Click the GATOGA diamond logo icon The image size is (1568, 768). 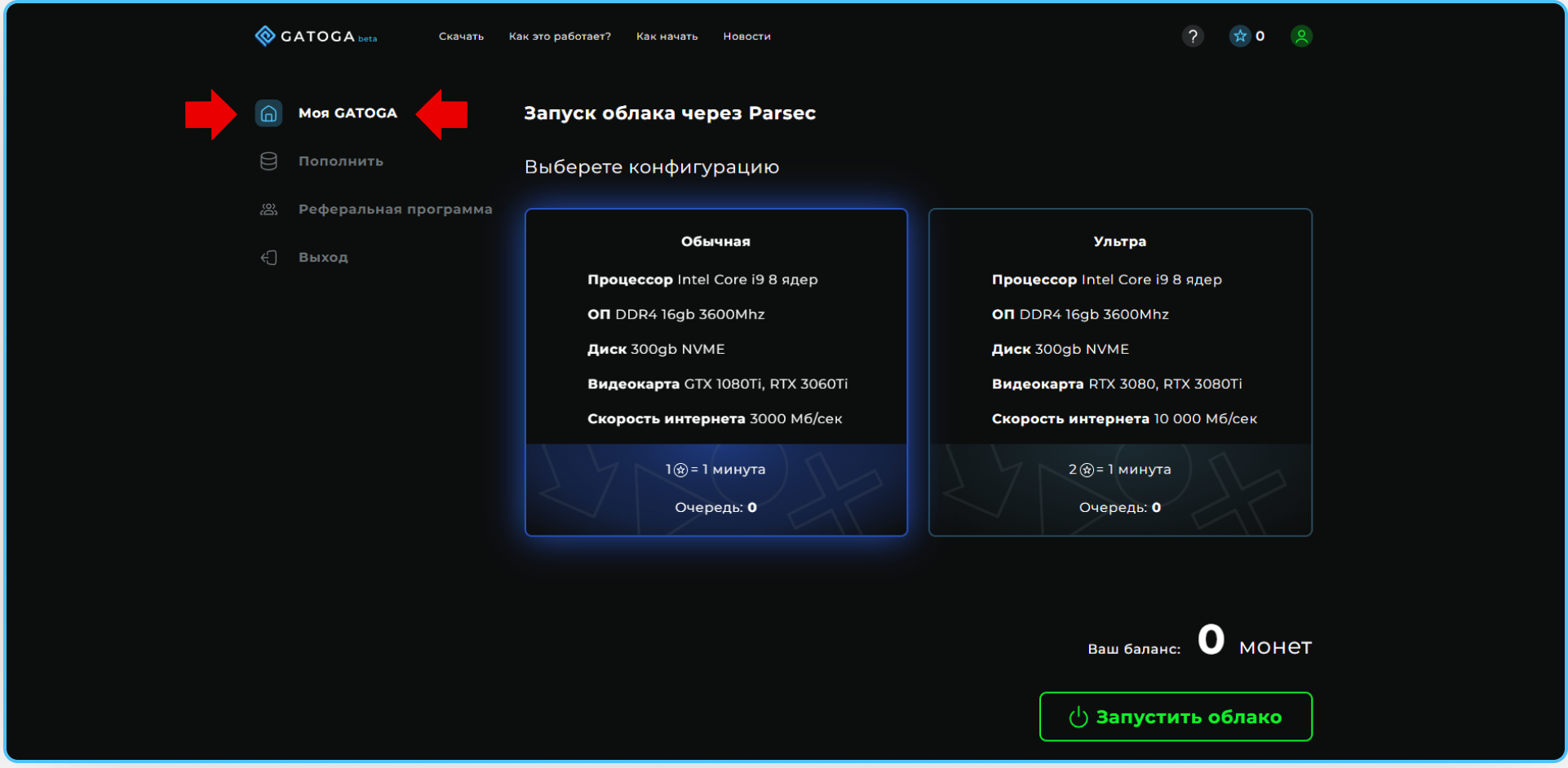[265, 36]
